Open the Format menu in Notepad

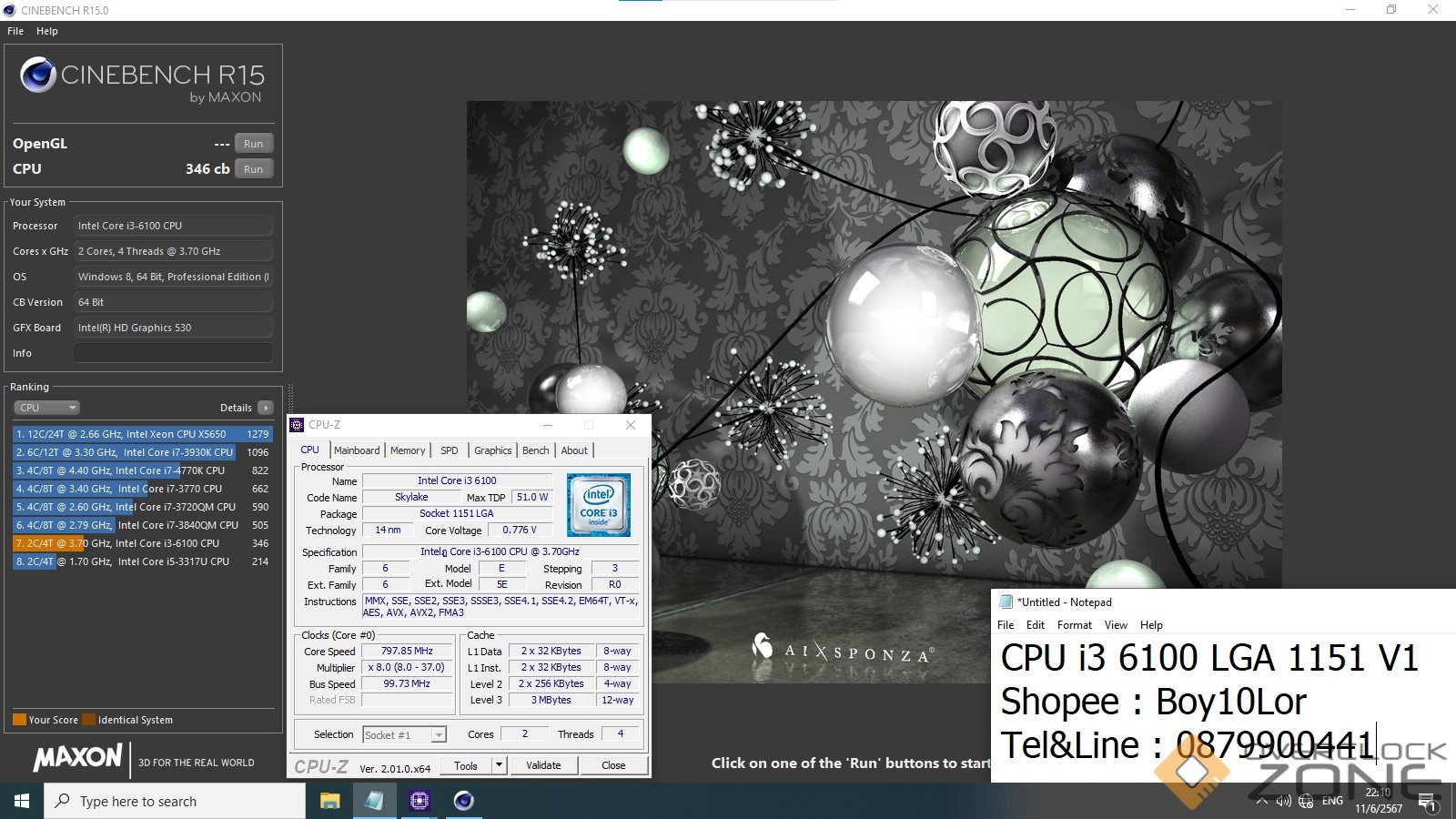(1074, 625)
